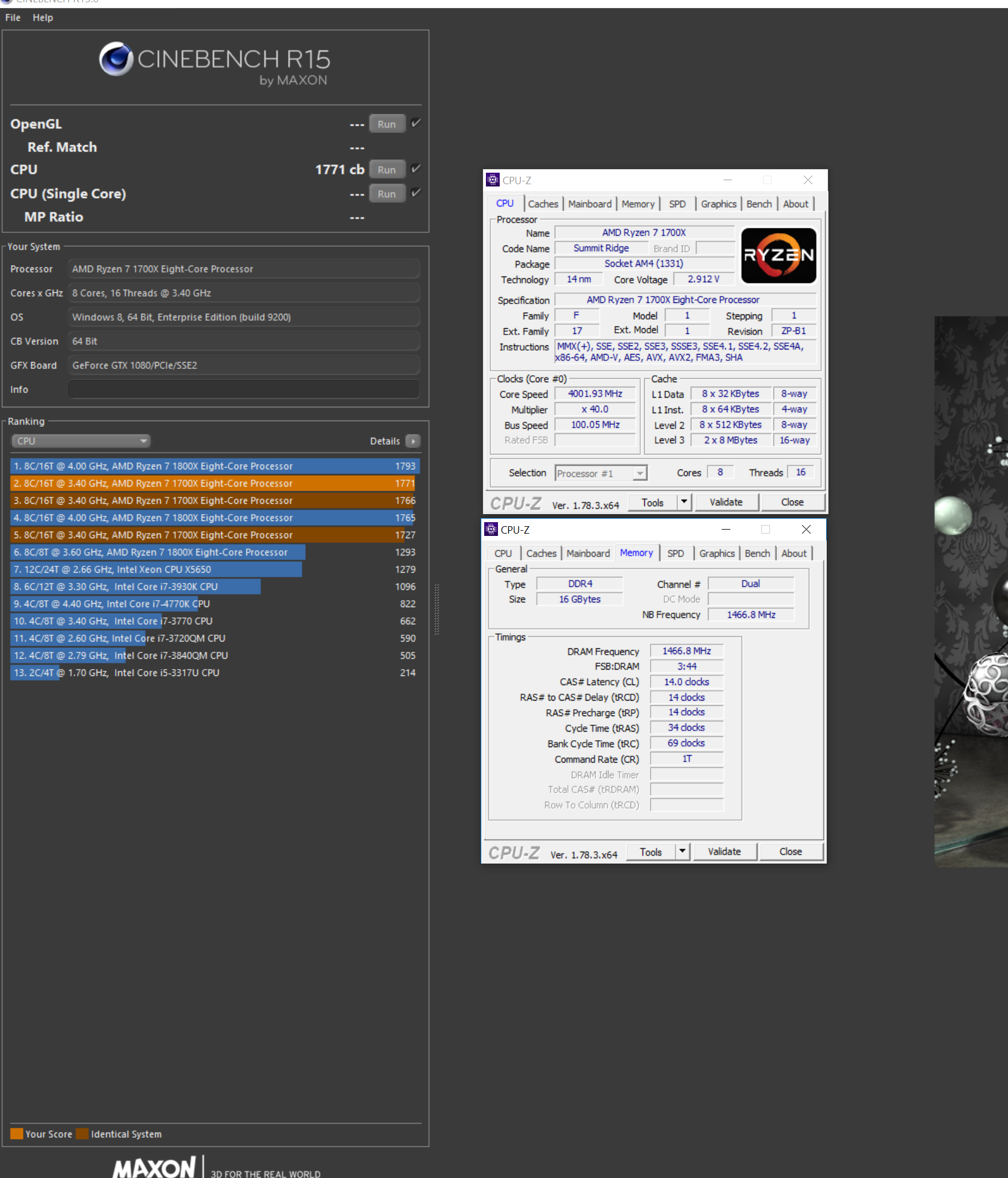
Task: Click Core Speed value 4001.93 MHz
Action: click(595, 394)
